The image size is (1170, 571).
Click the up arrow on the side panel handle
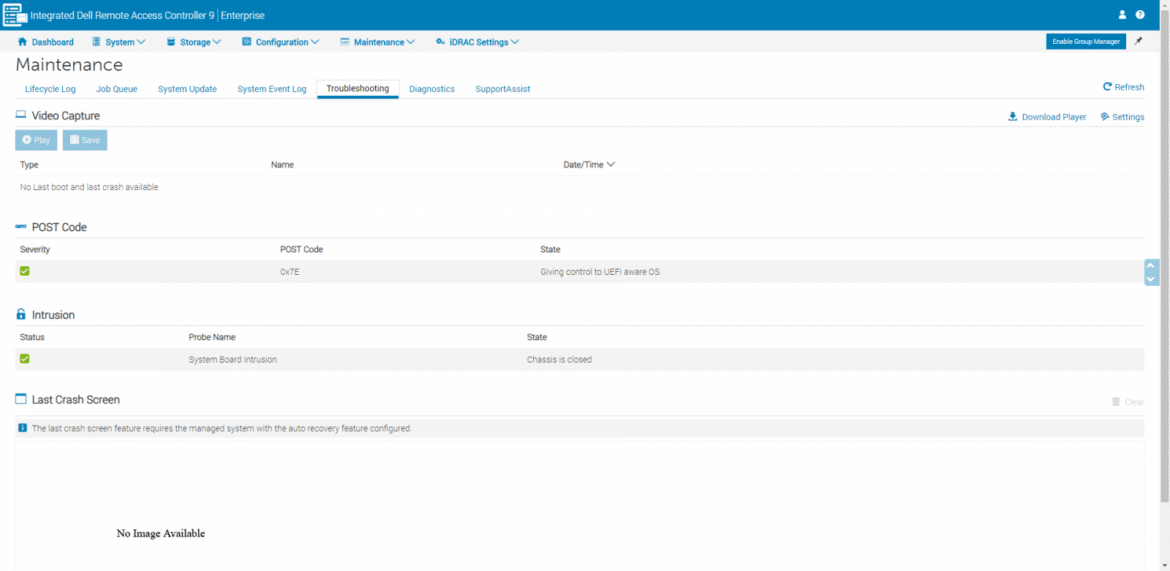coord(1151,266)
